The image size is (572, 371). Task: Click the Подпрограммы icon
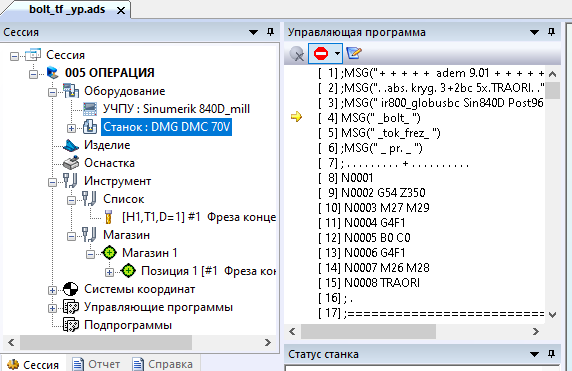tap(71, 325)
